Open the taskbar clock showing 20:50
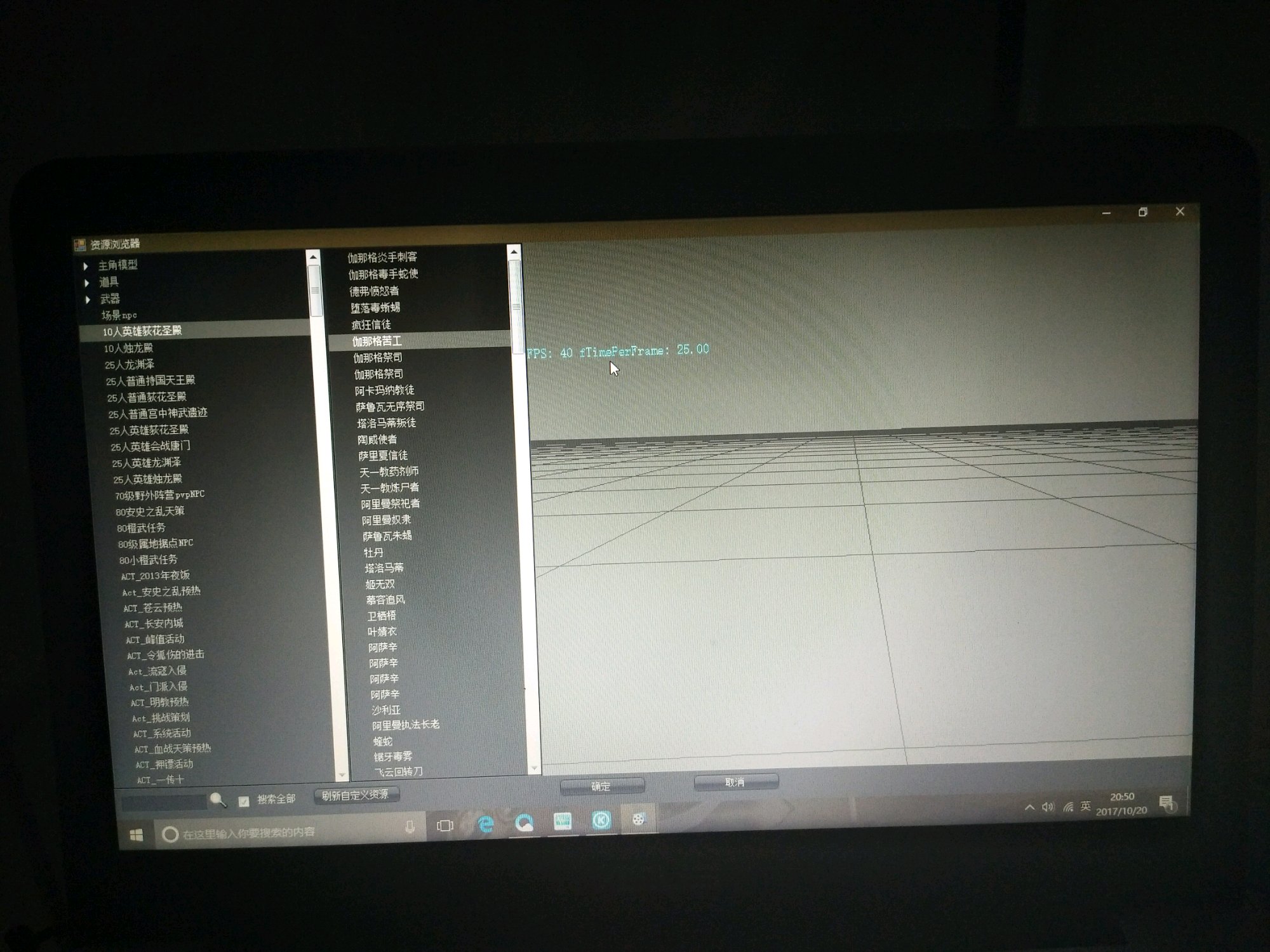Screen dimensions: 1270x952 click(x=1122, y=803)
